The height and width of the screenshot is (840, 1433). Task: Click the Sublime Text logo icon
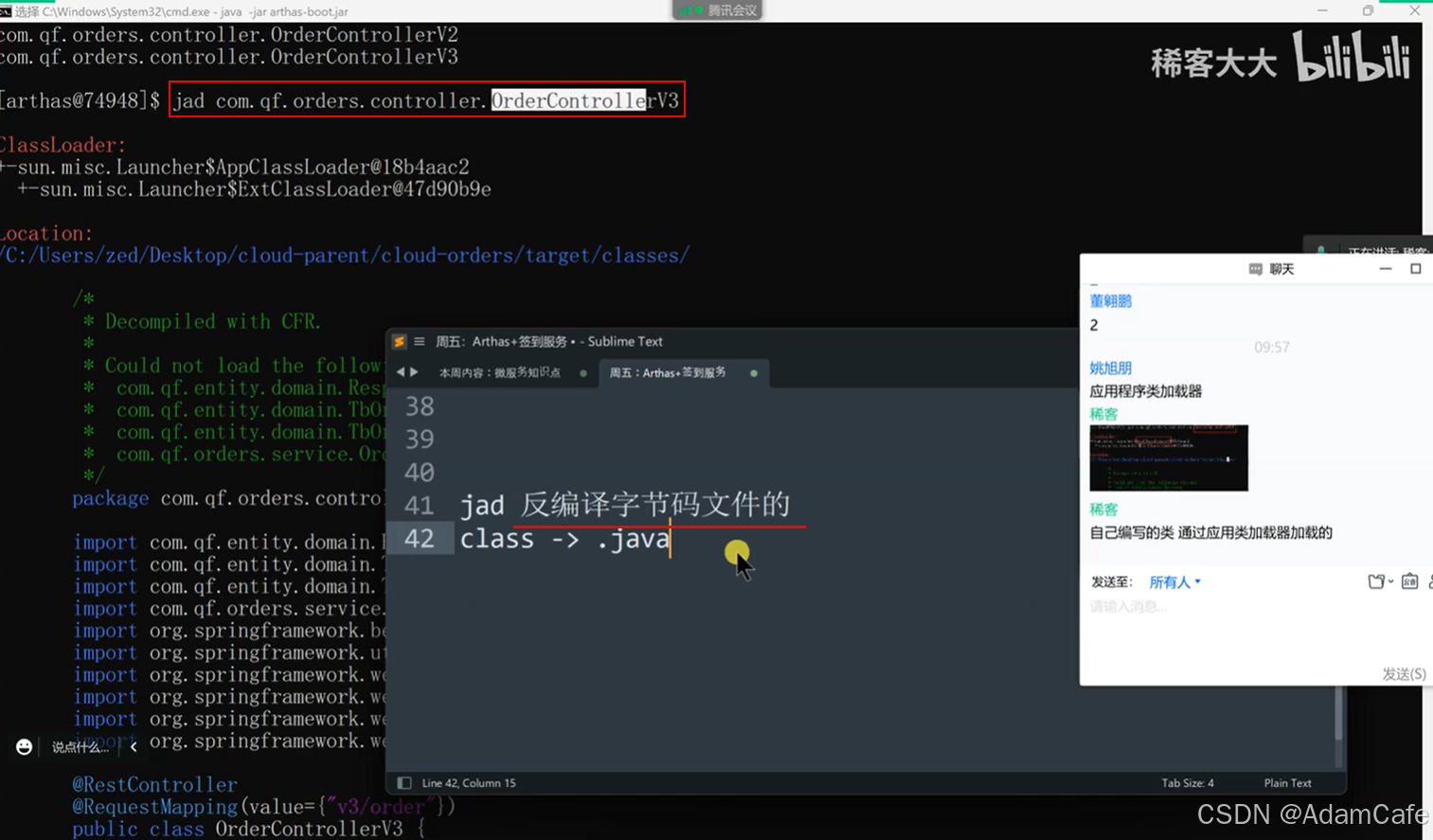coord(399,342)
